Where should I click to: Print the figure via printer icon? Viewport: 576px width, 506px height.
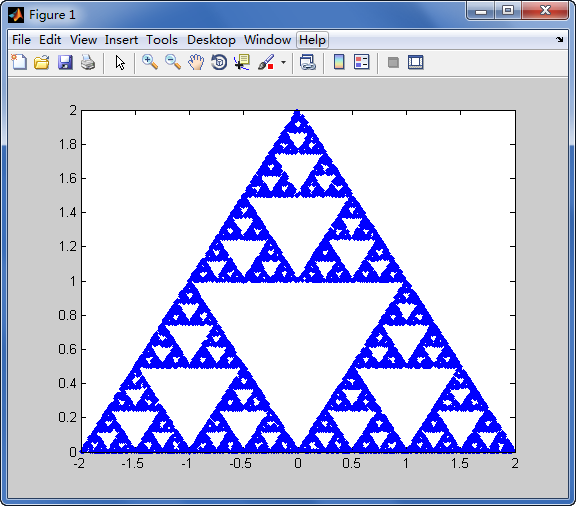pos(88,62)
